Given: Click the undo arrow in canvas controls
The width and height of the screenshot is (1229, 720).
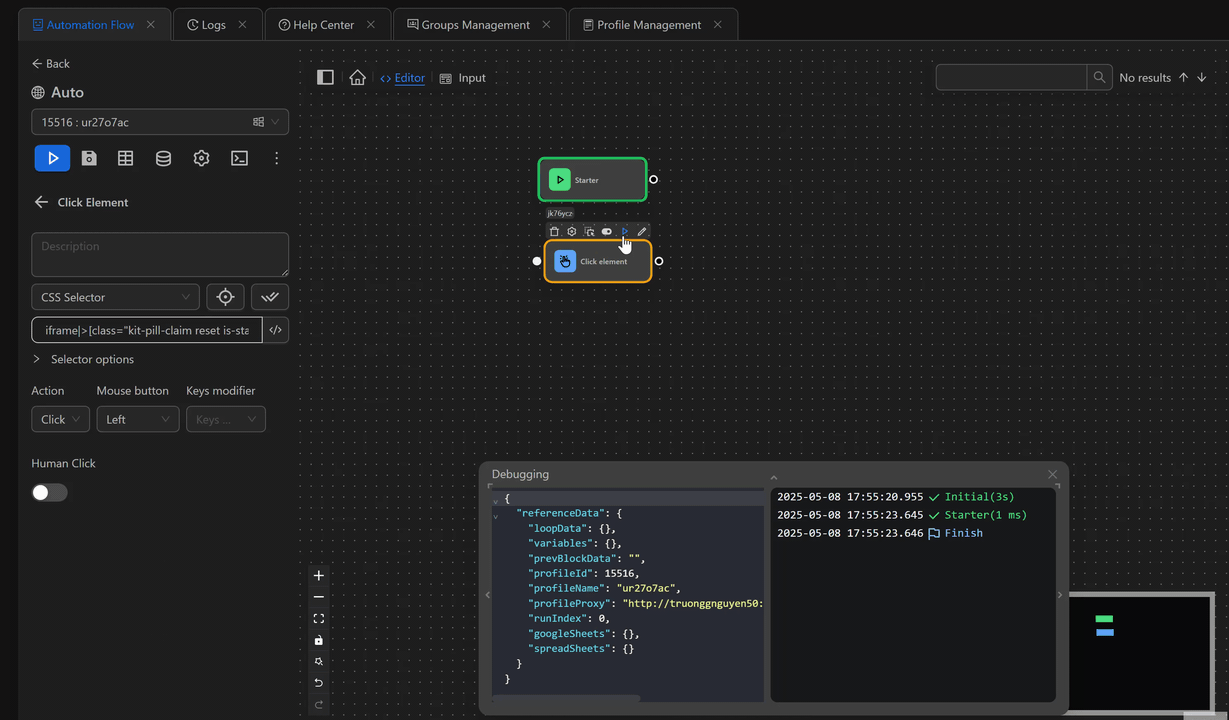Looking at the screenshot, I should coord(319,683).
